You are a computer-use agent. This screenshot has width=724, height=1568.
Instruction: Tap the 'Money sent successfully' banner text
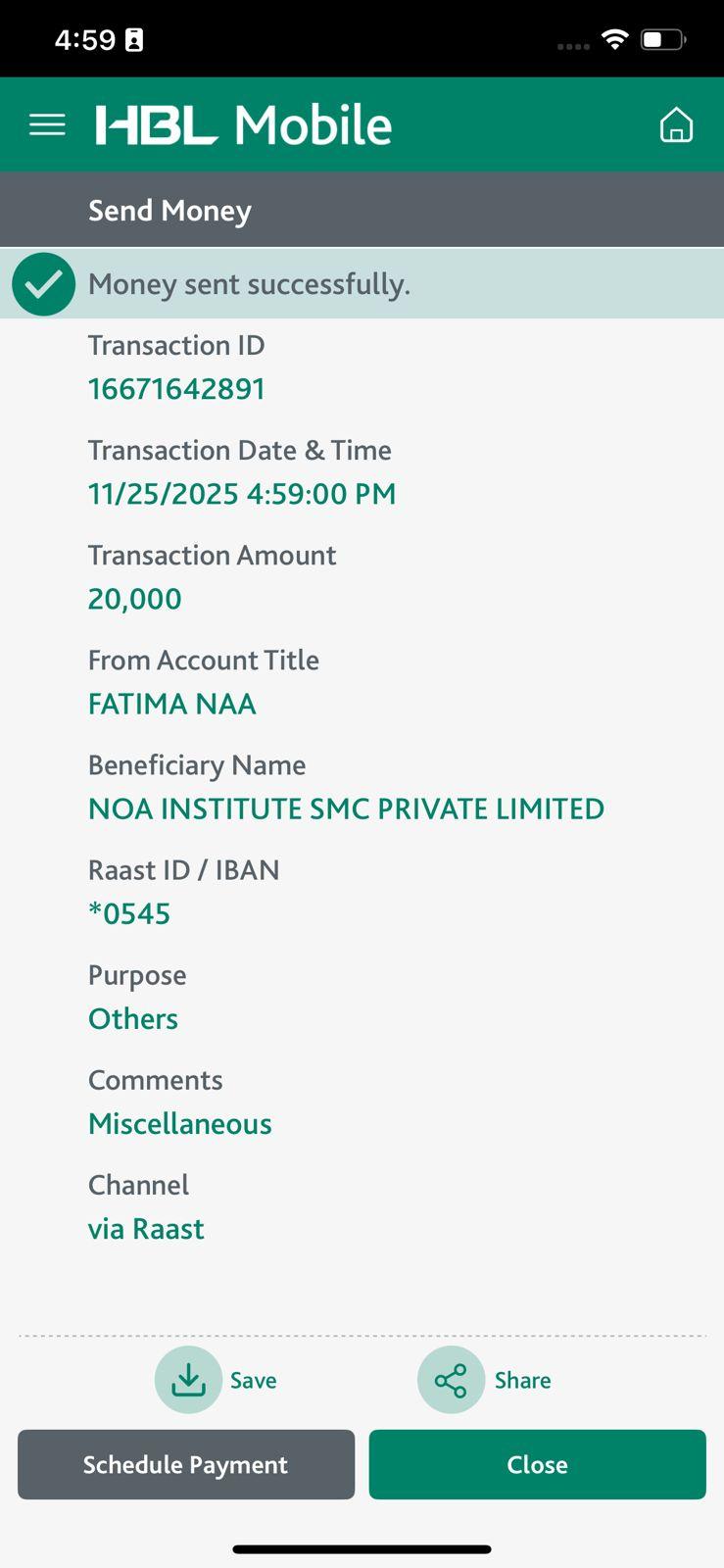(249, 284)
